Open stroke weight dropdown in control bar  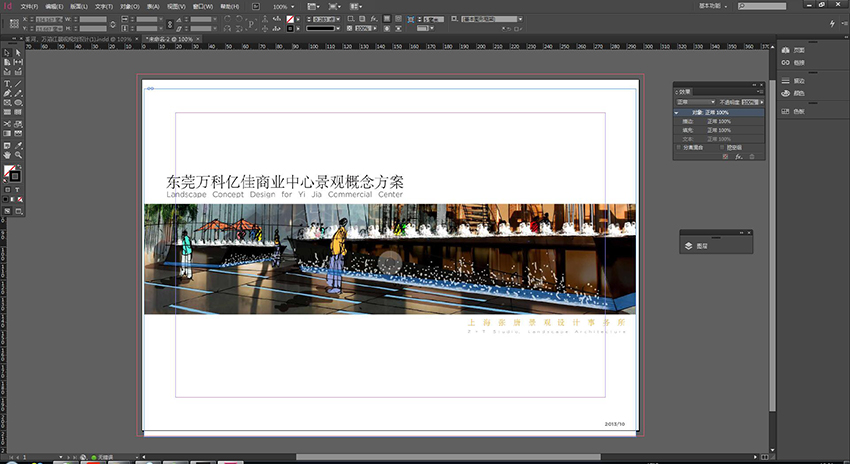click(338, 20)
